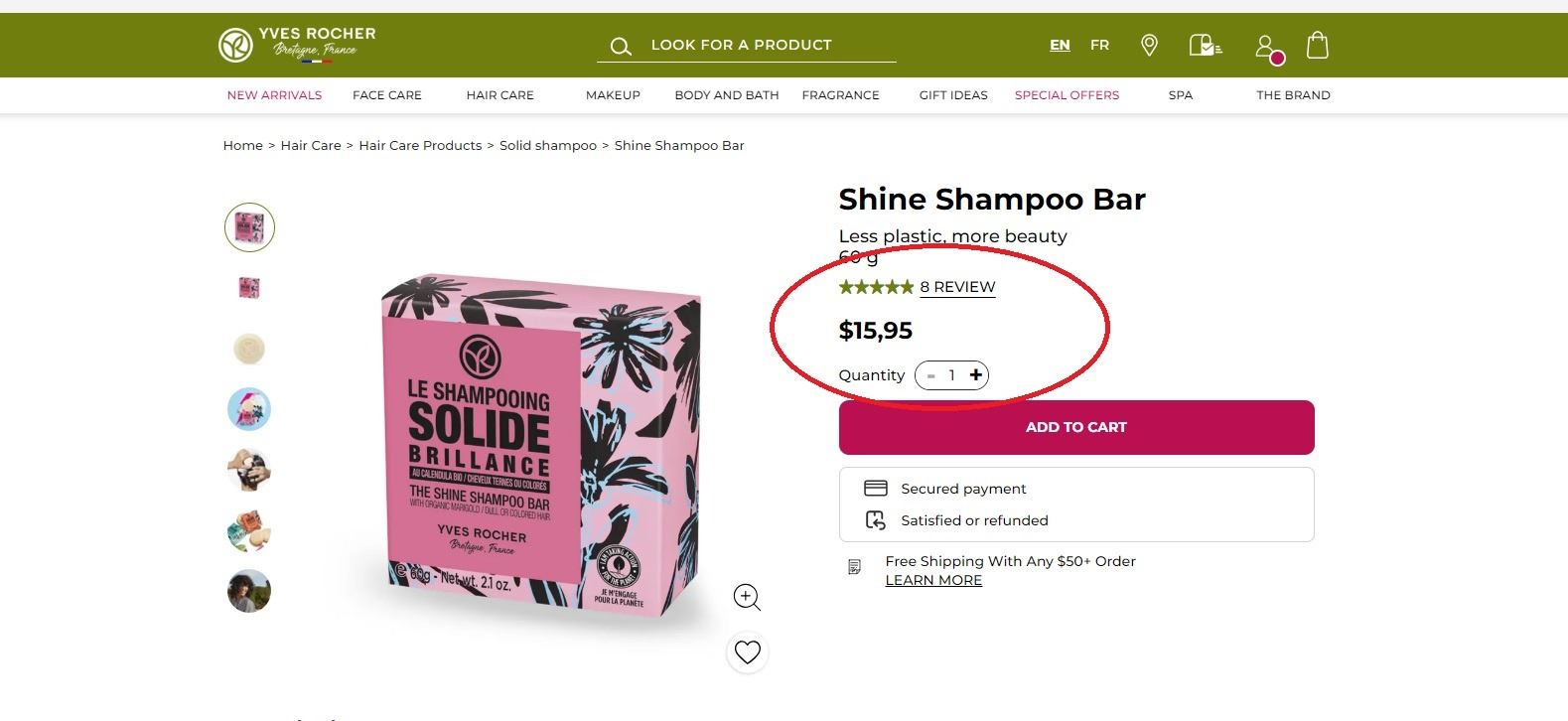Open the shopping bag icon
Image resolution: width=1568 pixels, height=721 pixels.
1317,45
